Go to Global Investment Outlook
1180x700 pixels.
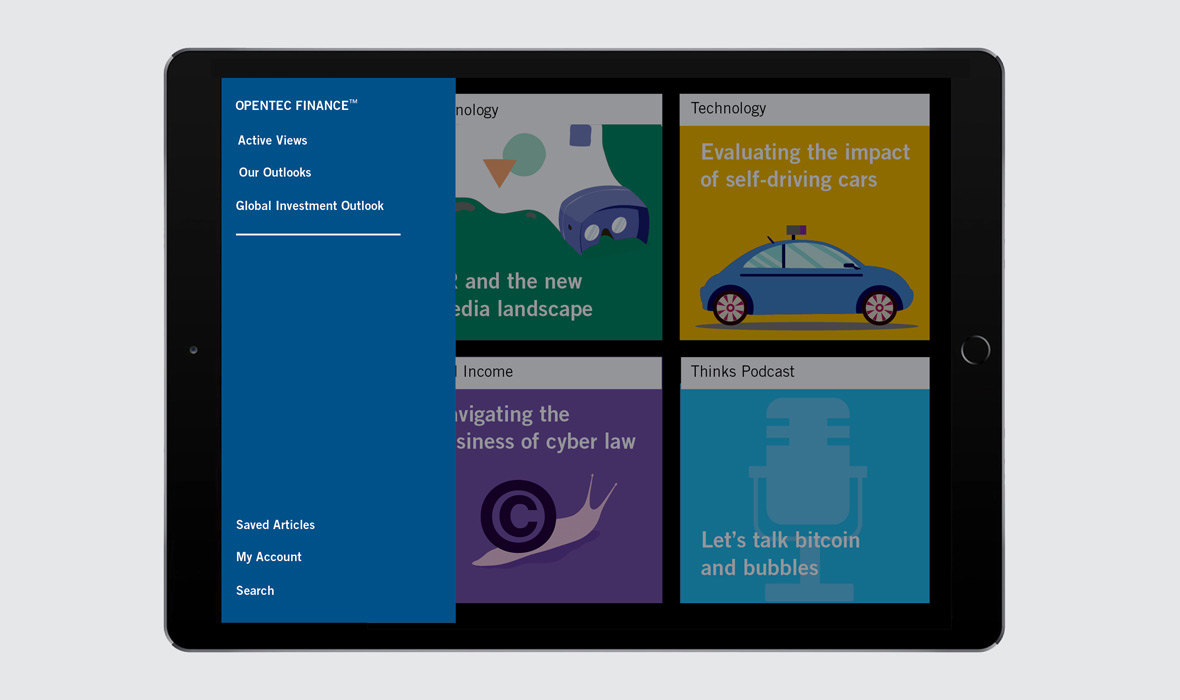310,206
